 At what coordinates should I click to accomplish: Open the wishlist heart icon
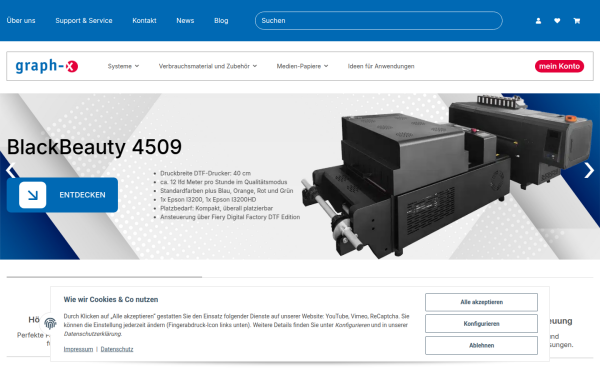(x=557, y=21)
